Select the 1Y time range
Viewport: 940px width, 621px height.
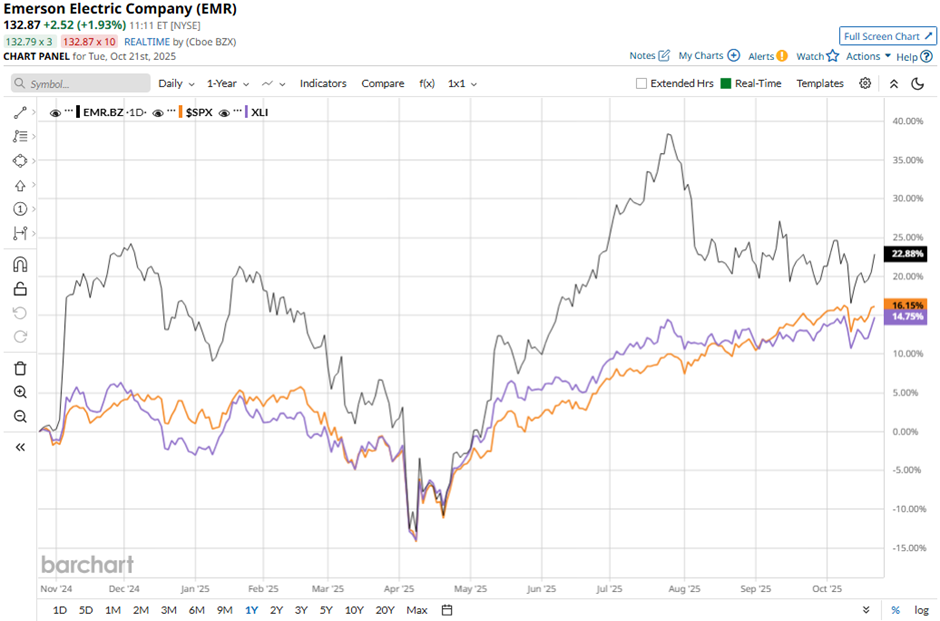pyautogui.click(x=251, y=610)
